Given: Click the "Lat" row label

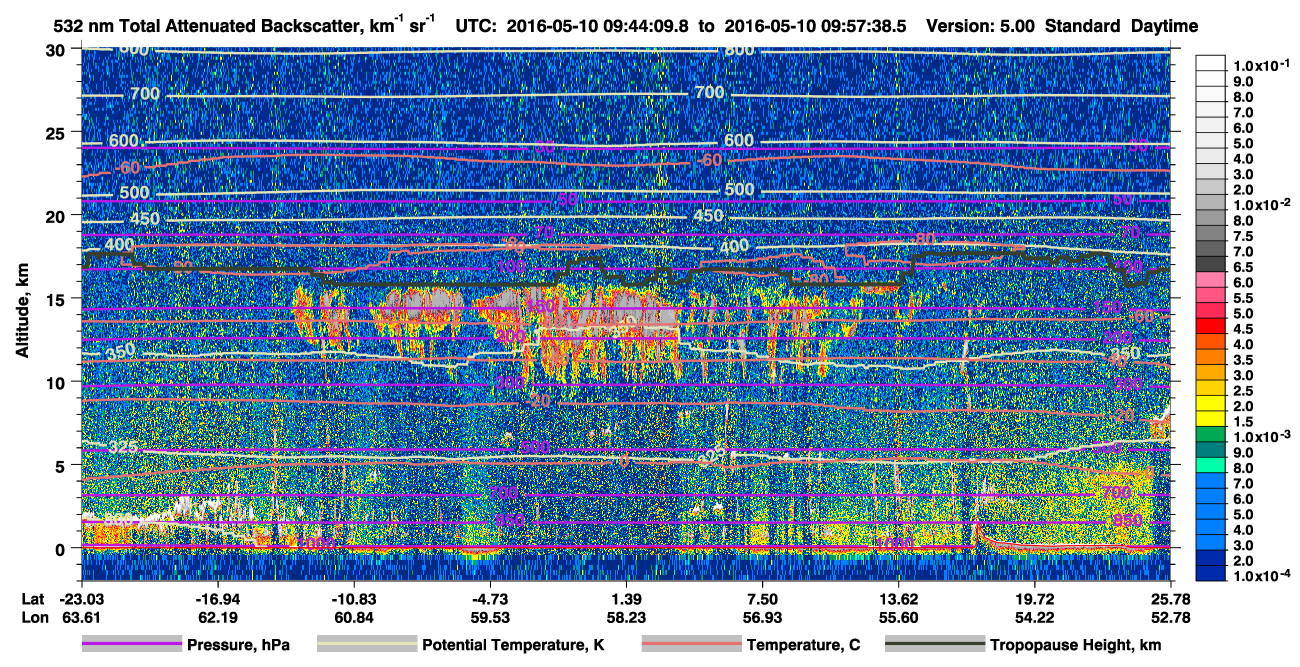Looking at the screenshot, I should click(33, 598).
